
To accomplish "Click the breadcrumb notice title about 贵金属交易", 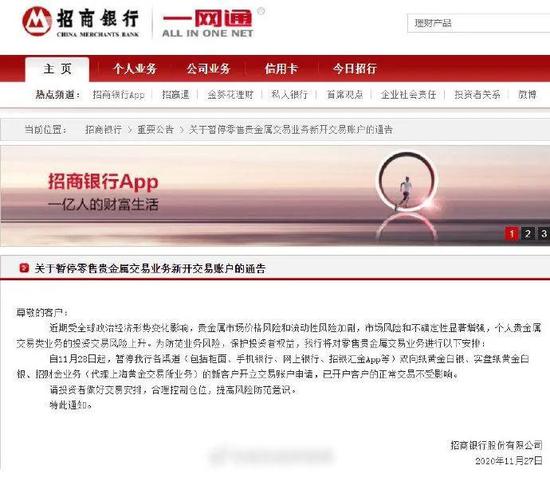I will (x=290, y=130).
